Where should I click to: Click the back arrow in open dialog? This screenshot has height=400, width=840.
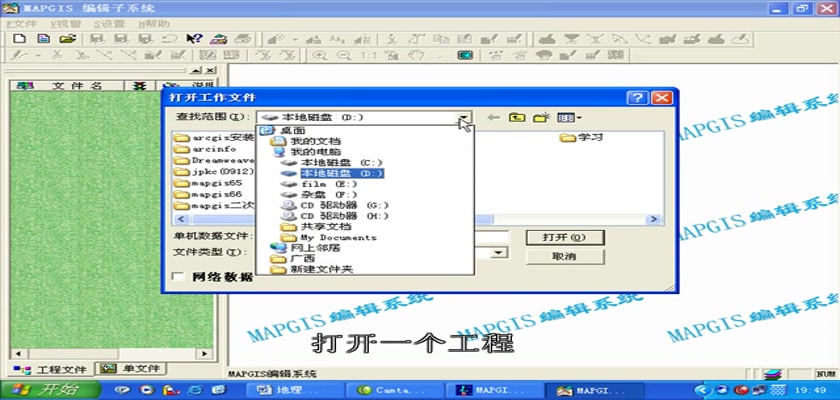493,117
